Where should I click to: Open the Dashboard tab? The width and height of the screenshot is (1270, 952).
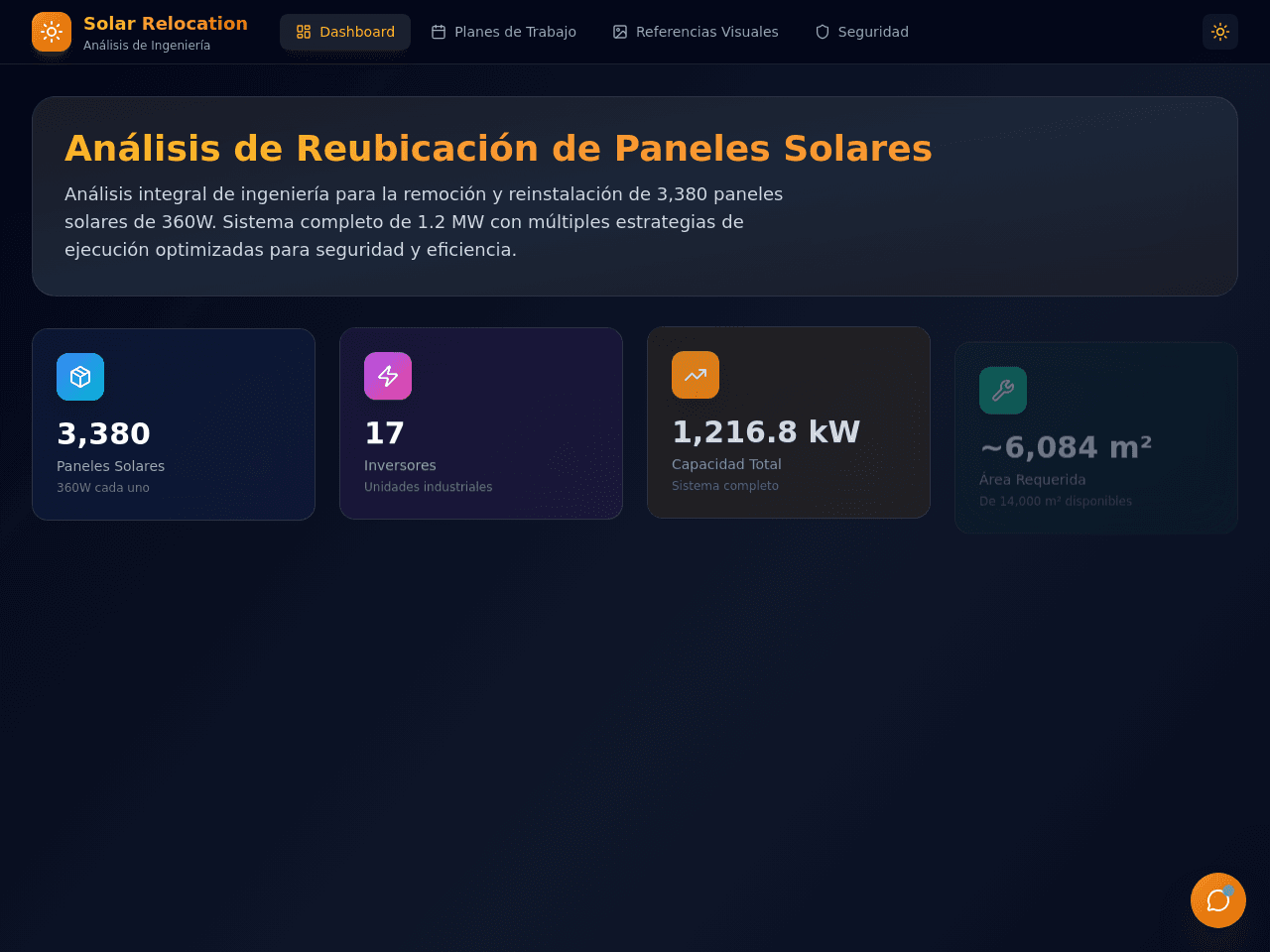coord(345,32)
